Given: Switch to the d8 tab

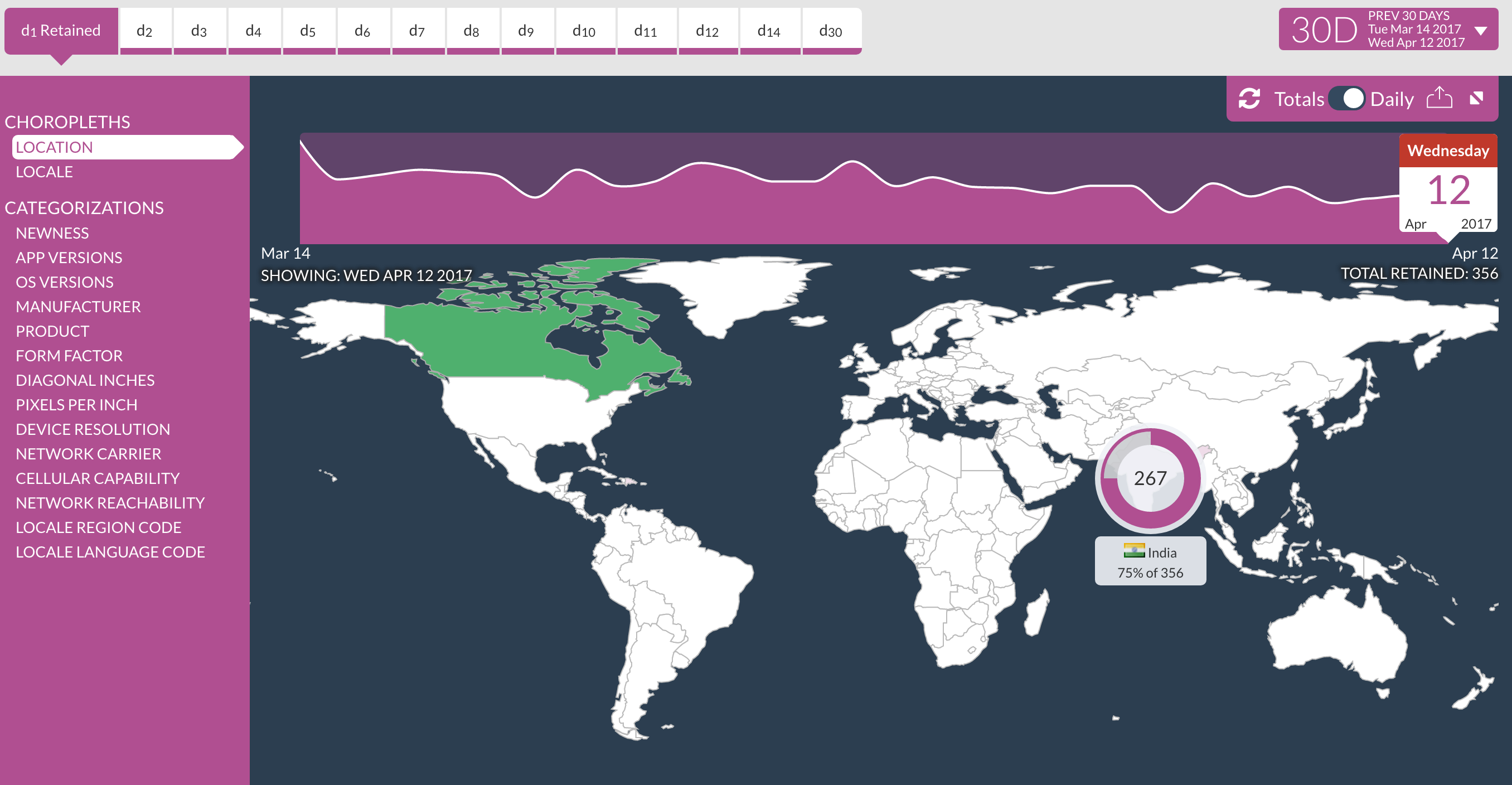Looking at the screenshot, I should [473, 31].
